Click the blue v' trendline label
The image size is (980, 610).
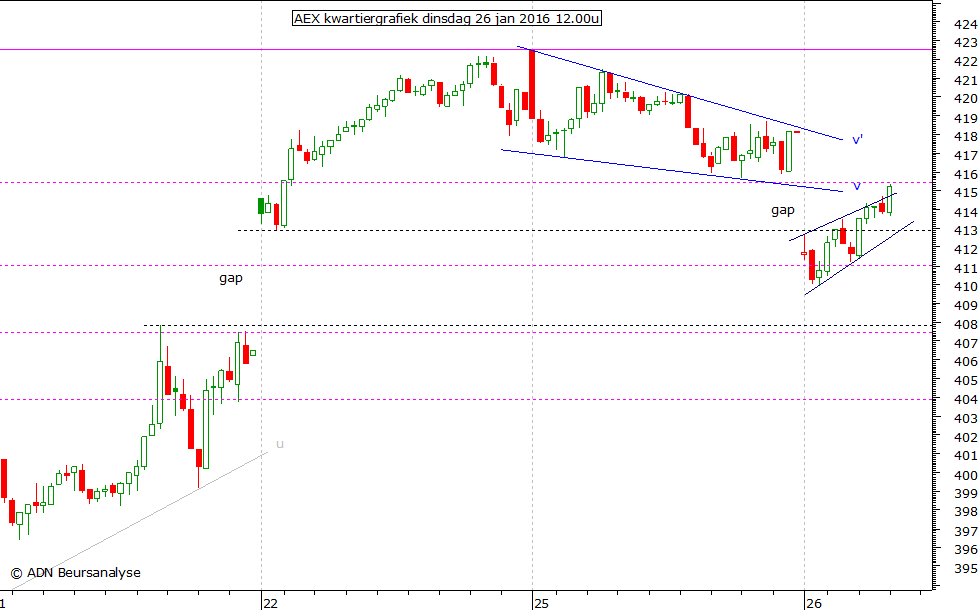point(858,139)
